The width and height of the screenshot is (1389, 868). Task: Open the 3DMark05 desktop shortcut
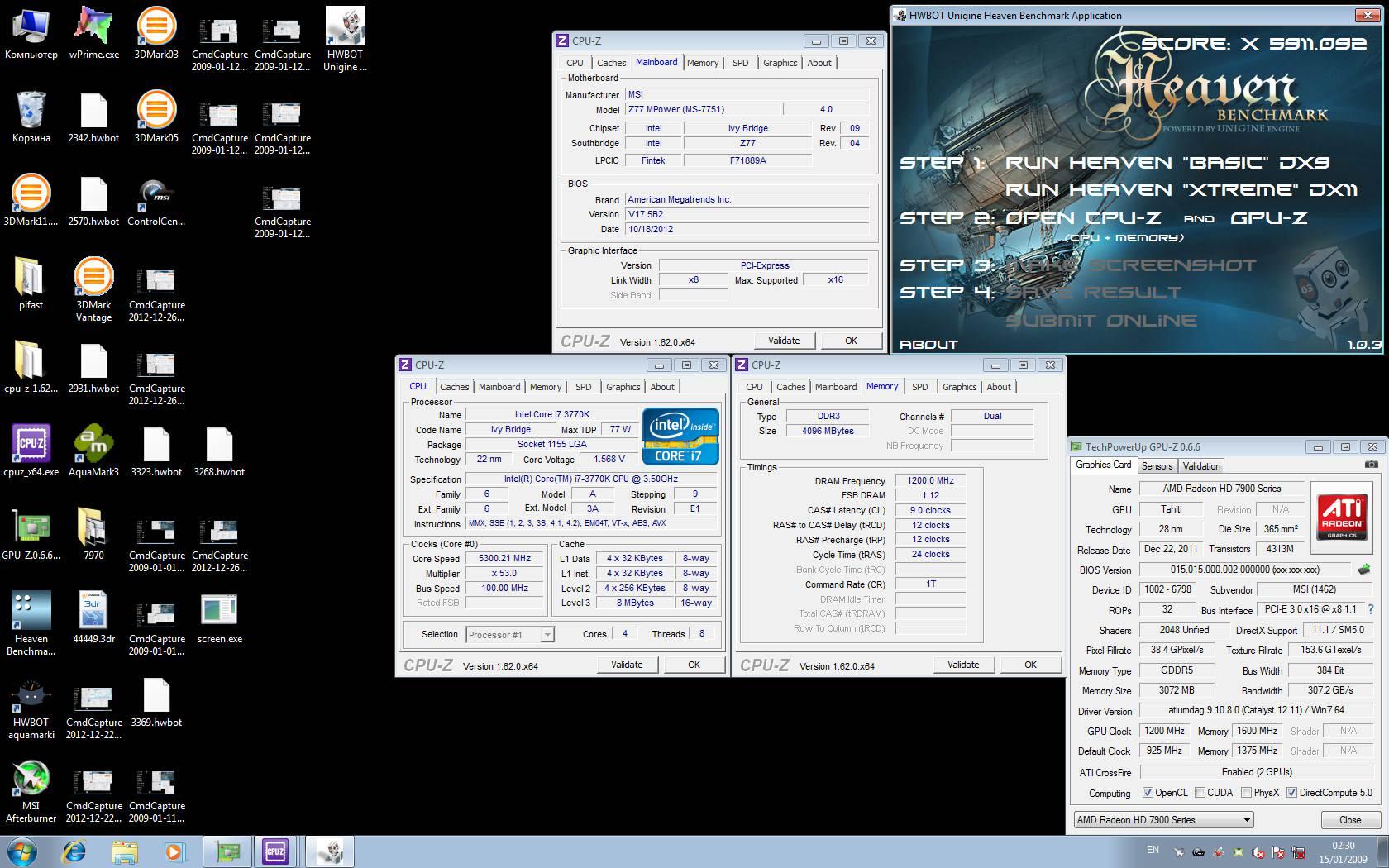pos(156,117)
